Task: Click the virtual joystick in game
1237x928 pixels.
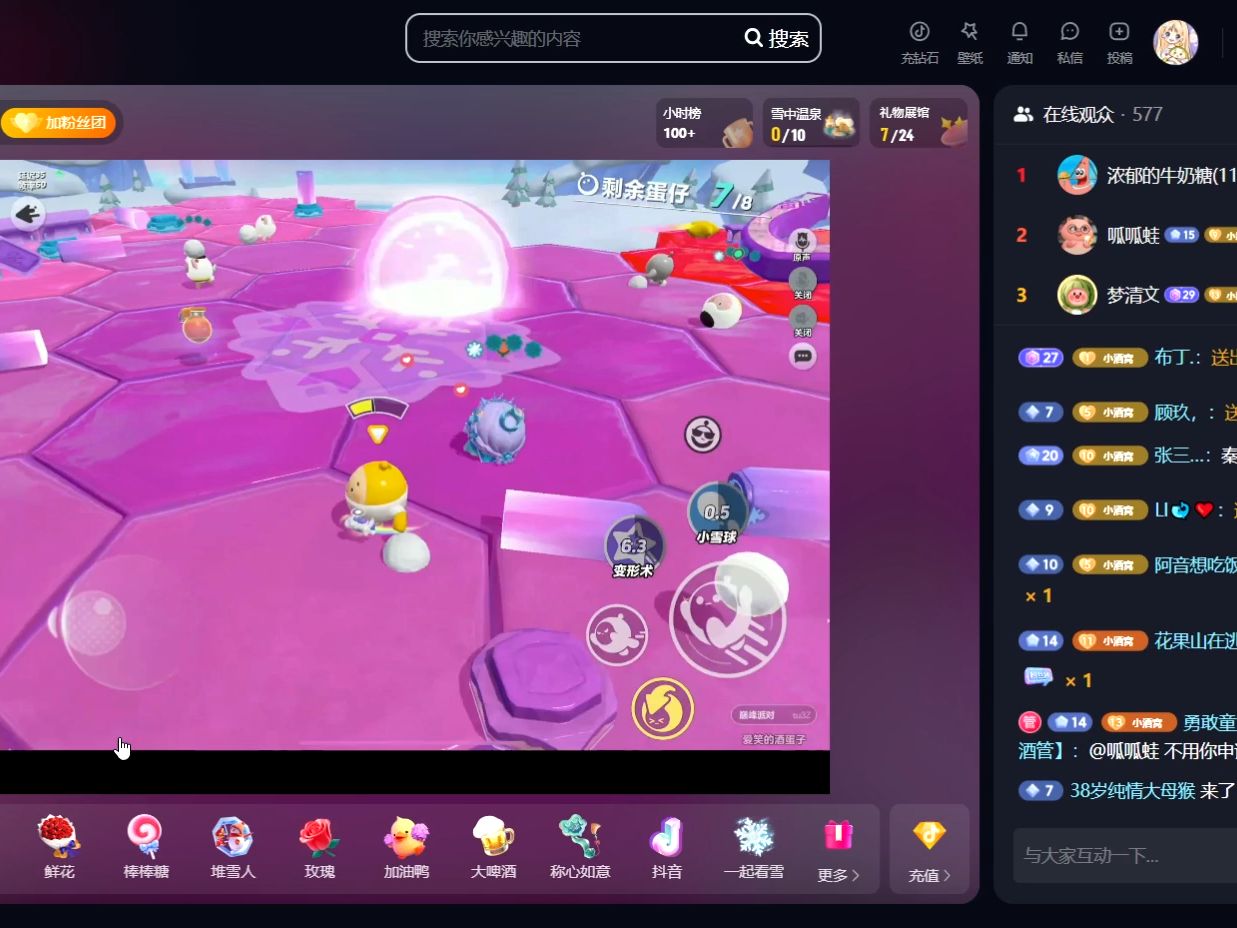Action: click(x=94, y=623)
